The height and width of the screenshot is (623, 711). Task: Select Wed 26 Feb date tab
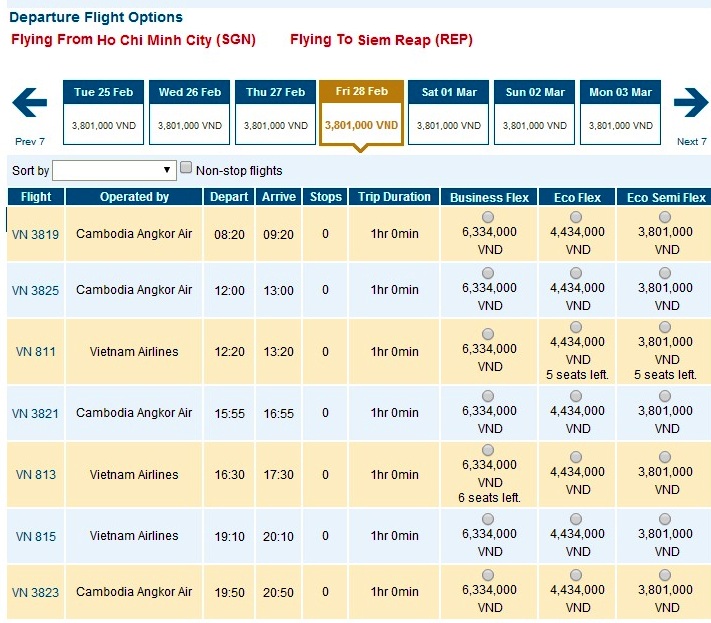190,110
